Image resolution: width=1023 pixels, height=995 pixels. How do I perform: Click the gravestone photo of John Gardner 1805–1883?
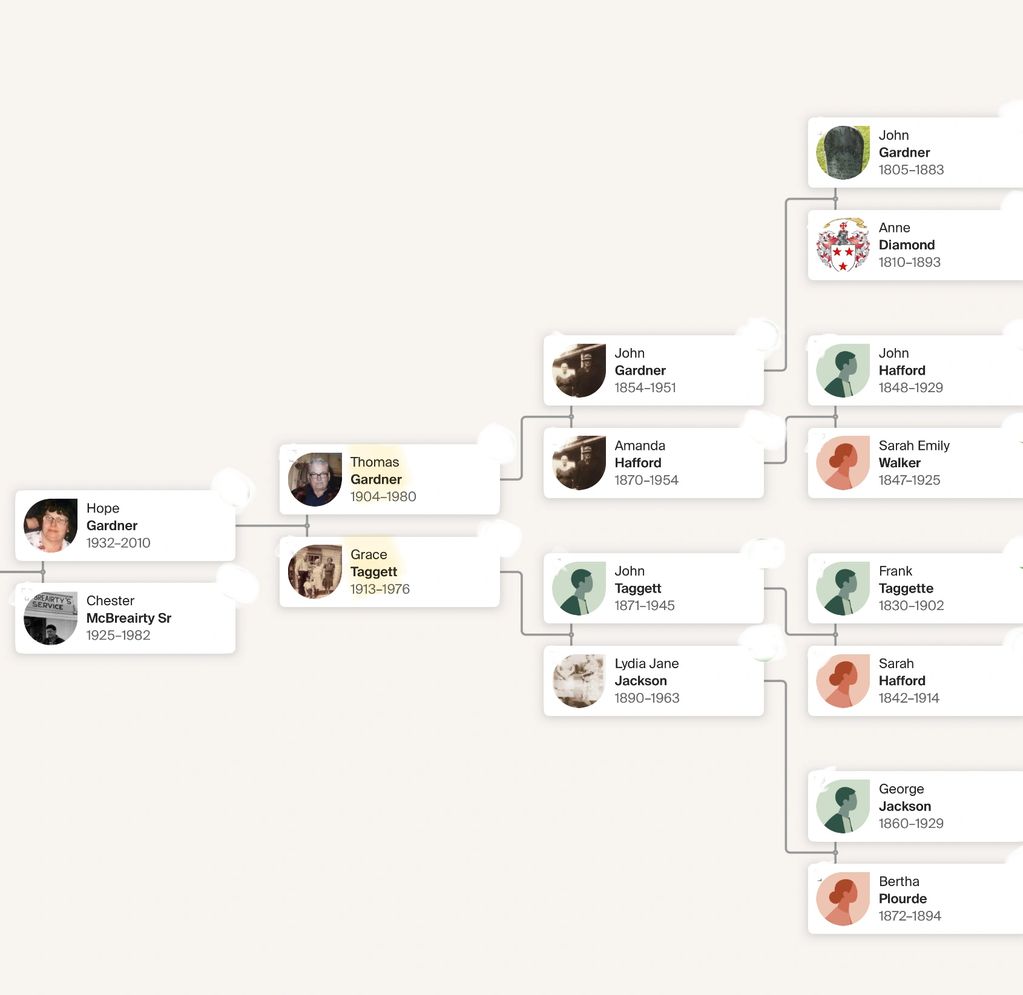click(842, 153)
